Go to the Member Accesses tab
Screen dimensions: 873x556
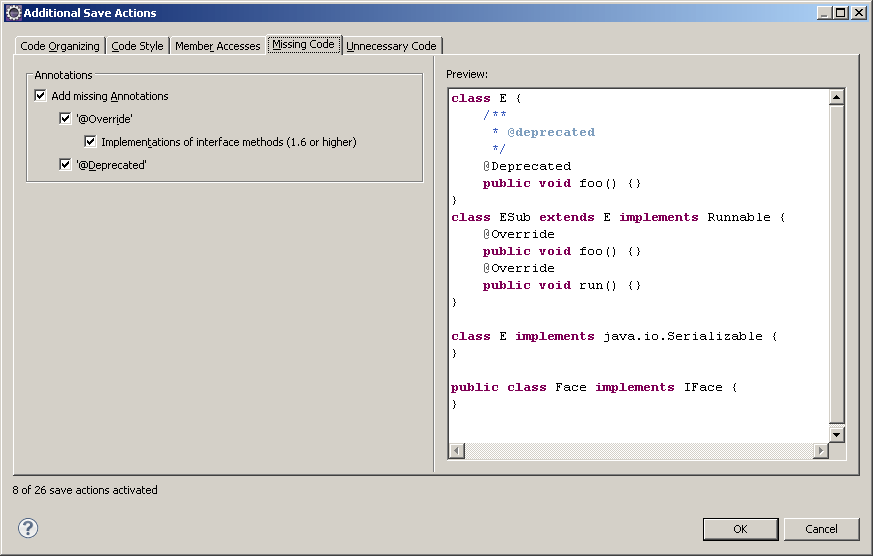coord(218,46)
